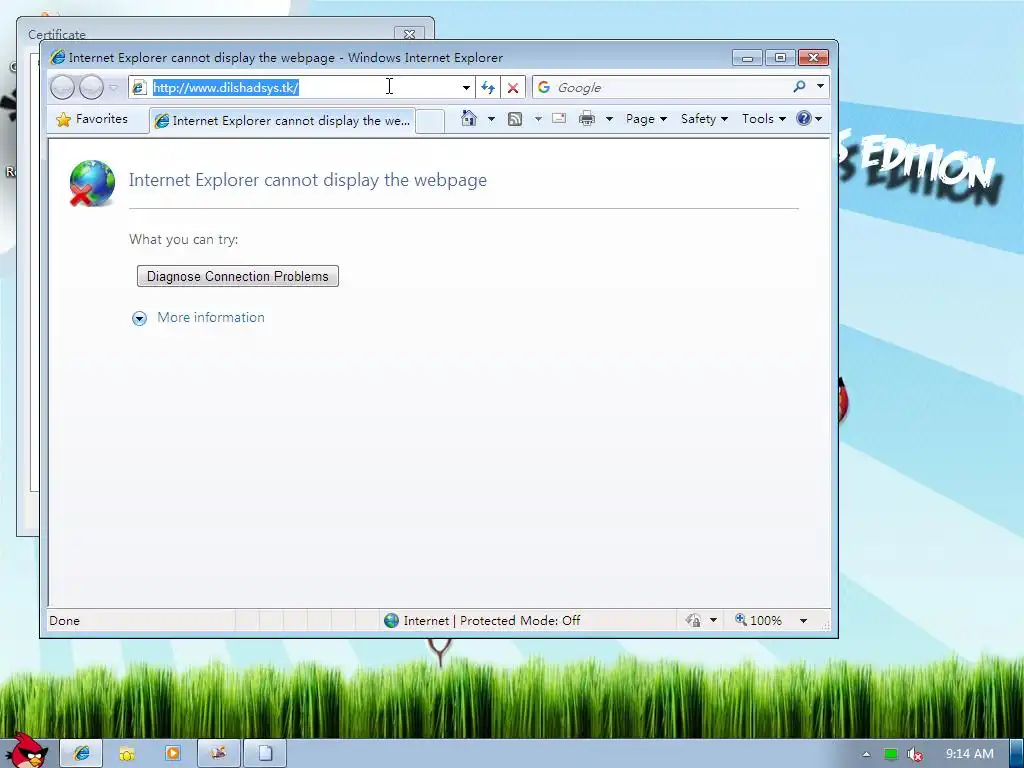Click the globe error icon on page
The width and height of the screenshot is (1024, 768).
pyautogui.click(x=92, y=183)
